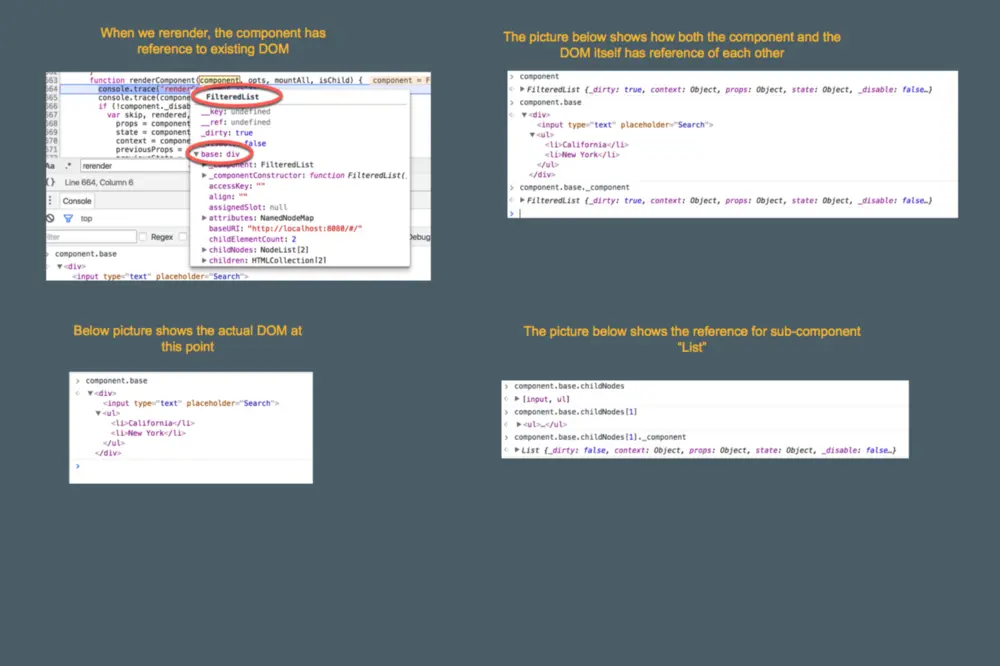
Task: Toggle the regex search .* icon
Action: point(68,166)
